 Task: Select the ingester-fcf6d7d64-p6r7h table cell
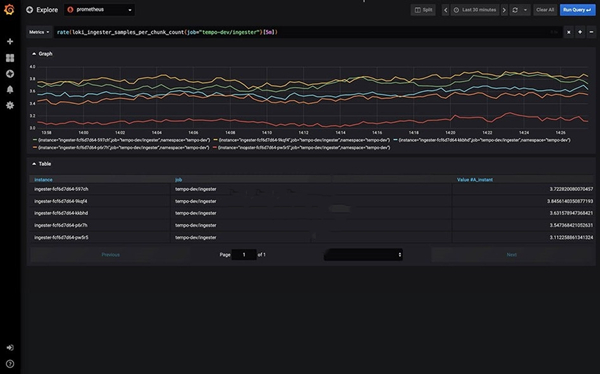[100, 225]
